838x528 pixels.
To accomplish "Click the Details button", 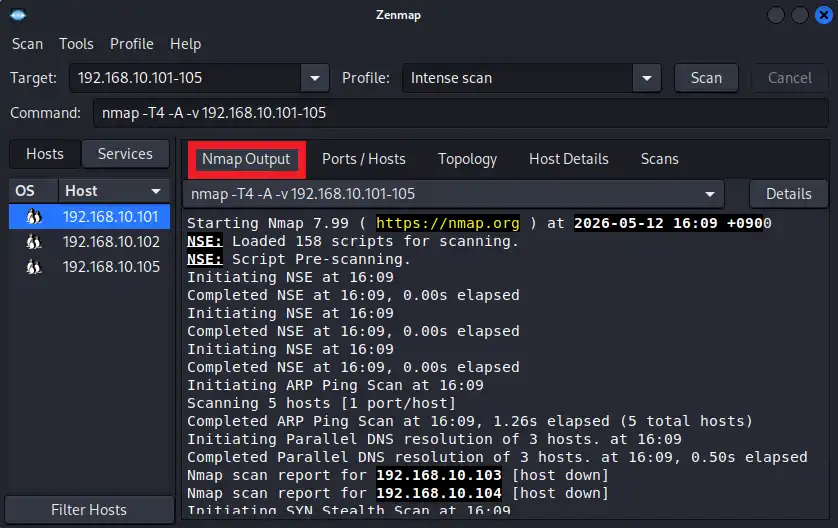I will pos(788,194).
